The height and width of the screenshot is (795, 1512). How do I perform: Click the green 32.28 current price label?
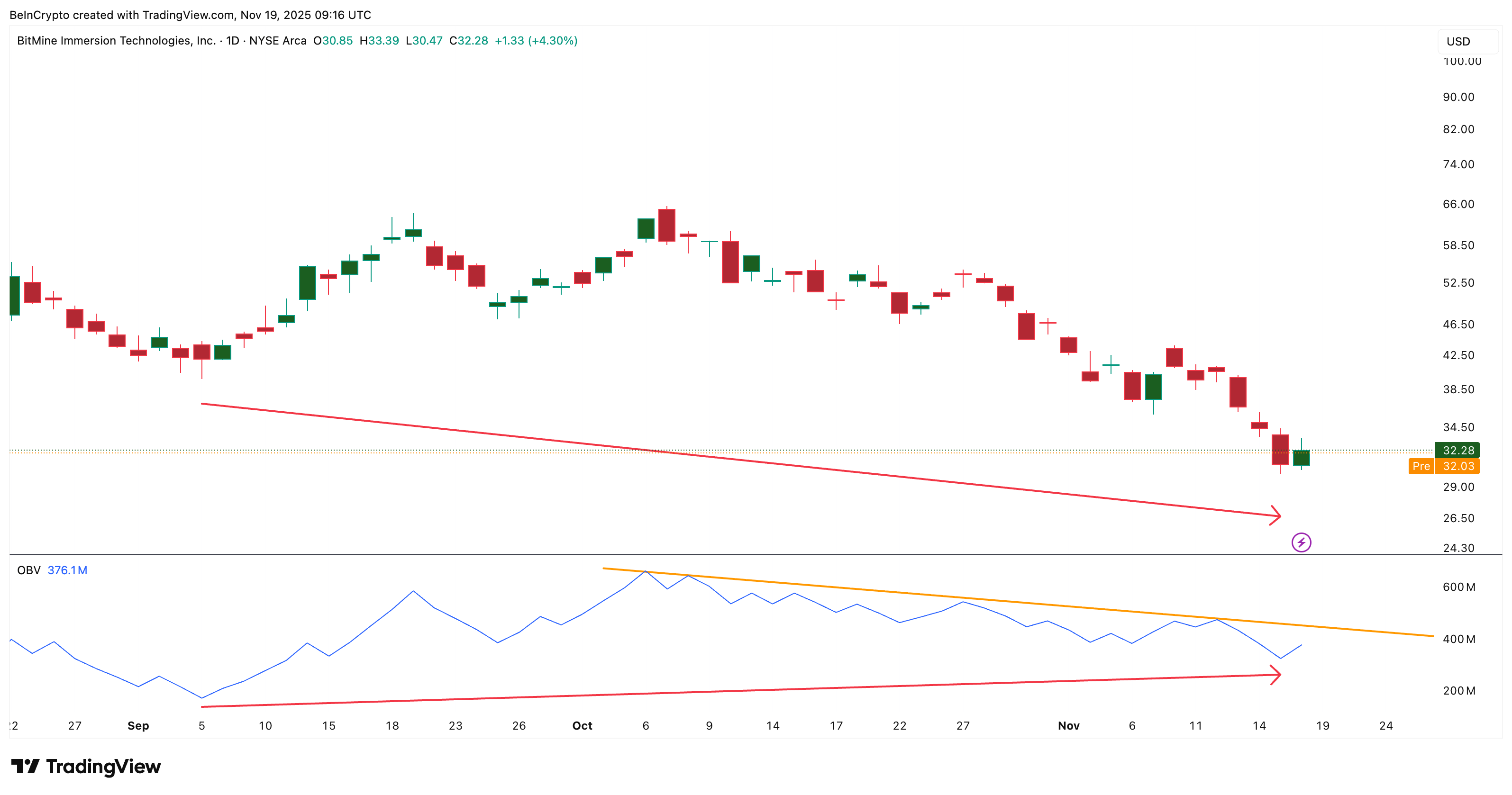[1457, 450]
